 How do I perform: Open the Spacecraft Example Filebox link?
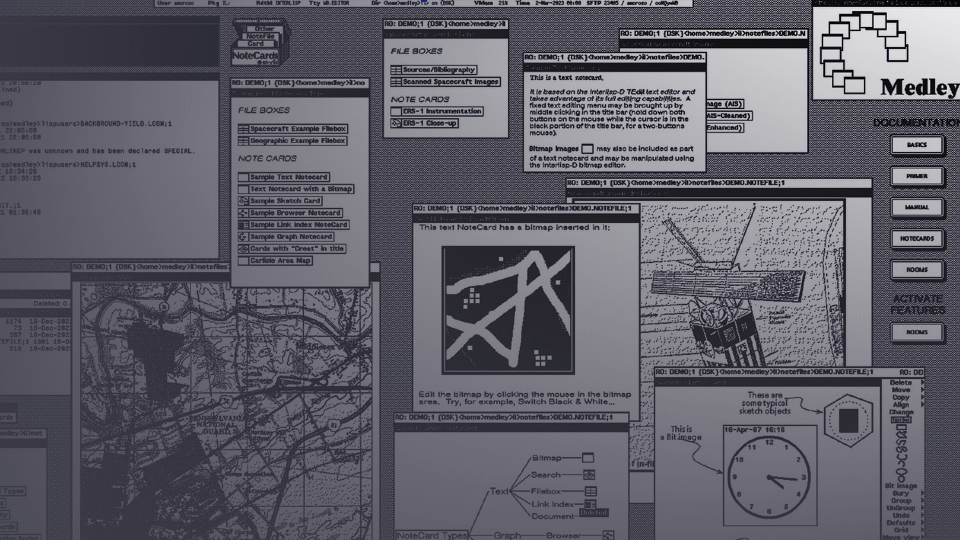click(295, 129)
